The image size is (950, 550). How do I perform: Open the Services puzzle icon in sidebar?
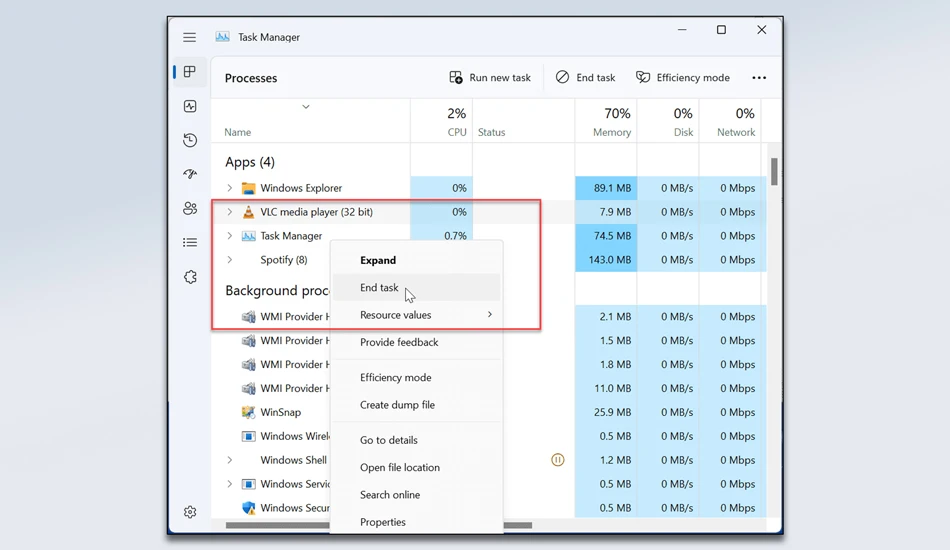(x=190, y=277)
